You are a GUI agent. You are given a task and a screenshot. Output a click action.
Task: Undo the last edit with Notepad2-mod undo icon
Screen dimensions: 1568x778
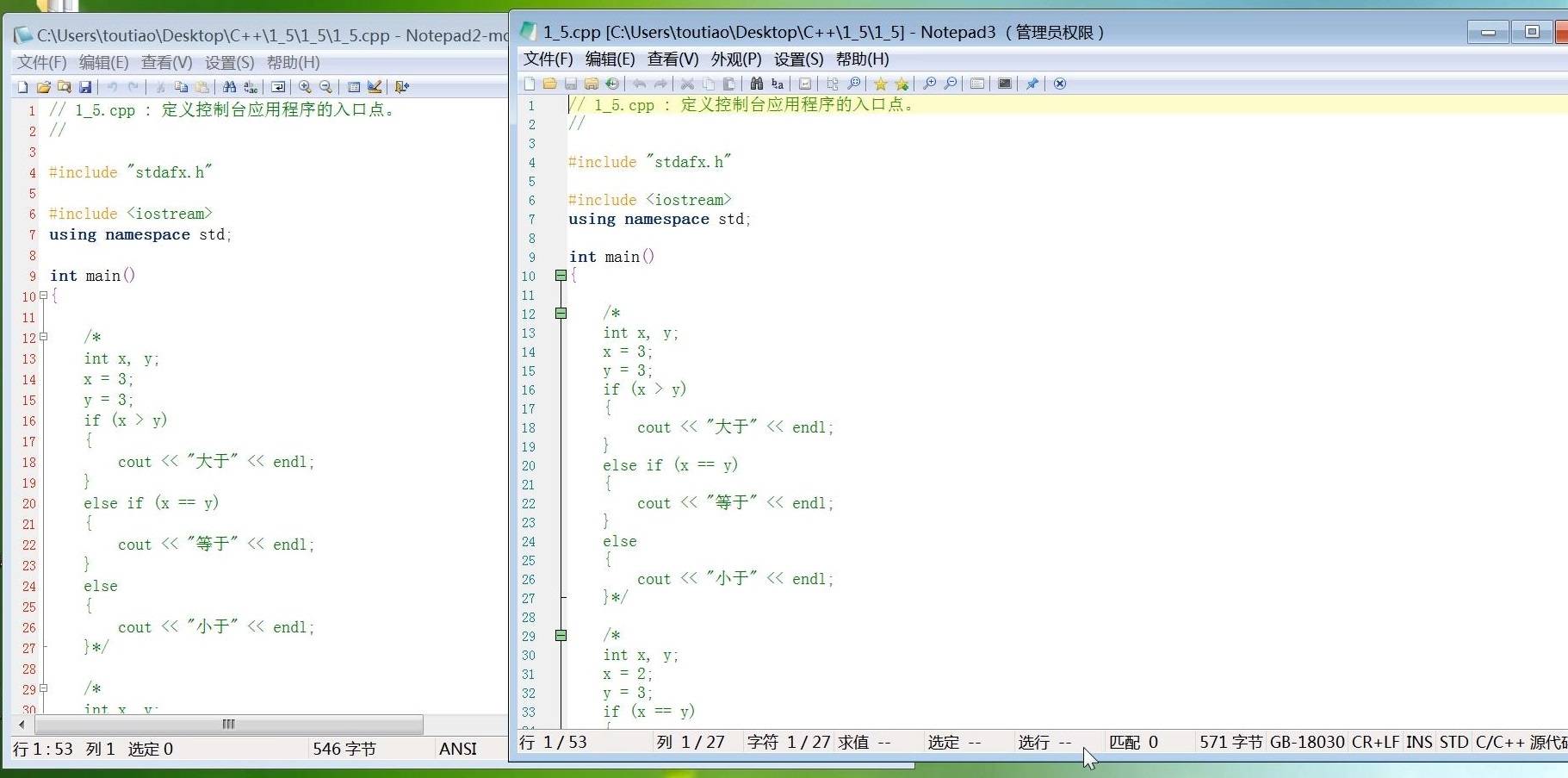point(115,86)
